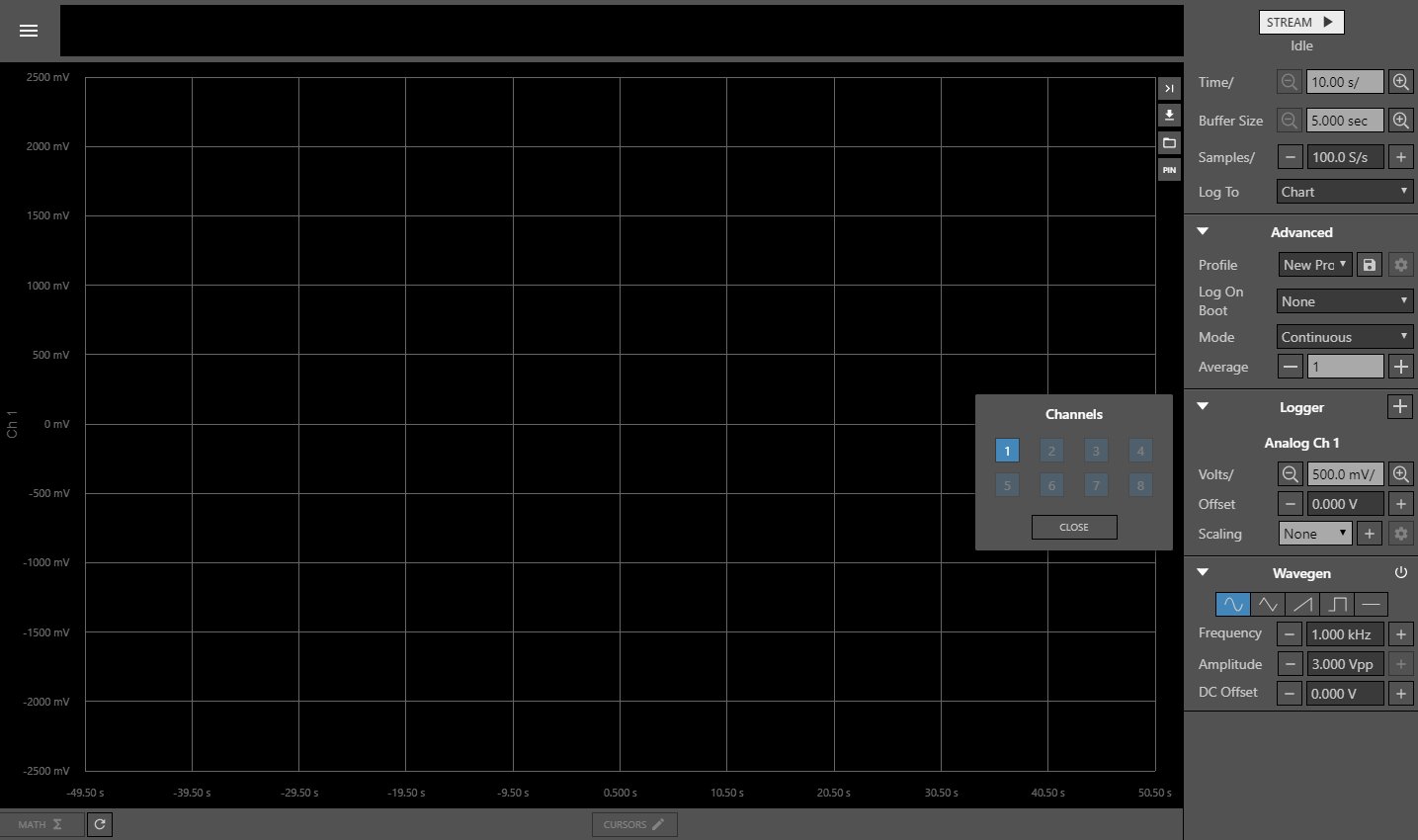
Task: Open file folder icon on chart
Action: click(1169, 143)
